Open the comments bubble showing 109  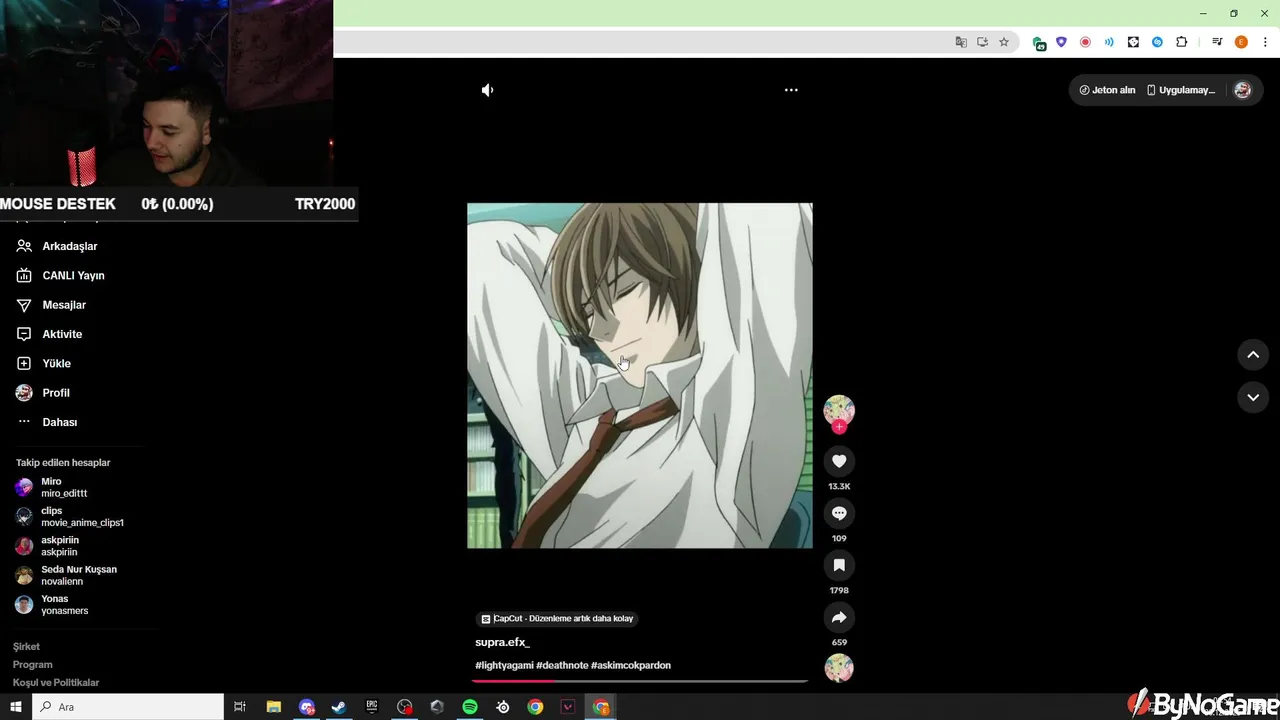[x=839, y=513]
